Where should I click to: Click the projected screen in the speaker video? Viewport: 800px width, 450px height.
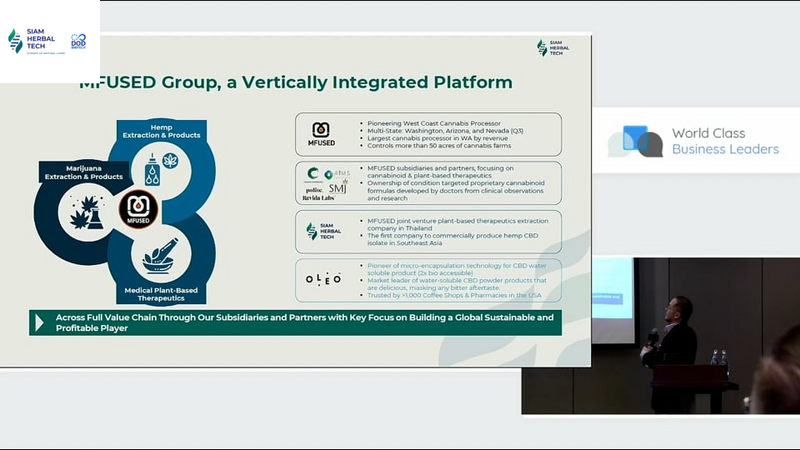click(x=612, y=299)
